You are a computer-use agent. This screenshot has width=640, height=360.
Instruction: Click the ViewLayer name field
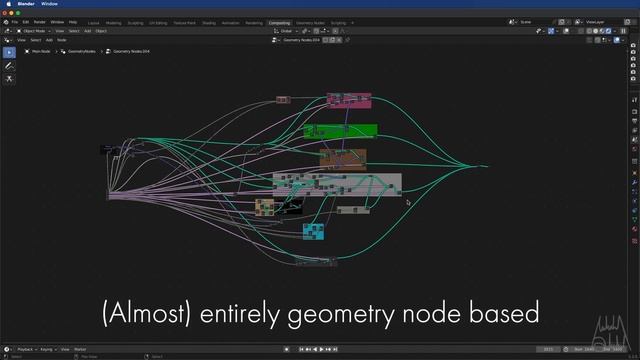pos(603,22)
